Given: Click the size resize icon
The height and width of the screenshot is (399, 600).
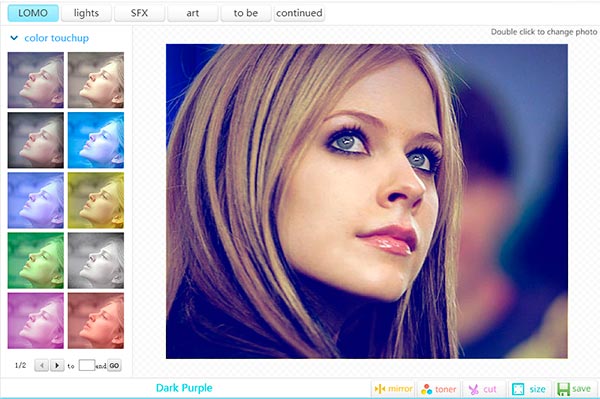Looking at the screenshot, I should point(518,389).
